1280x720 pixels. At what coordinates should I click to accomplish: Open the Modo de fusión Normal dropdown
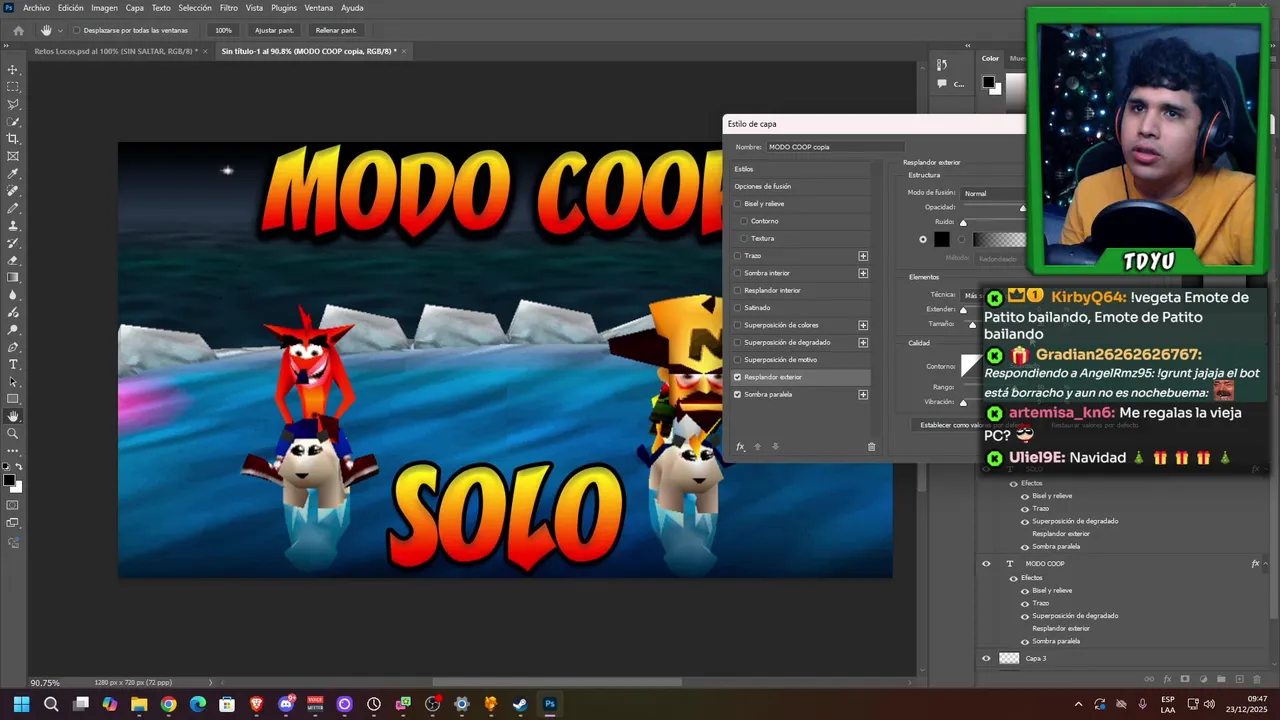click(993, 193)
